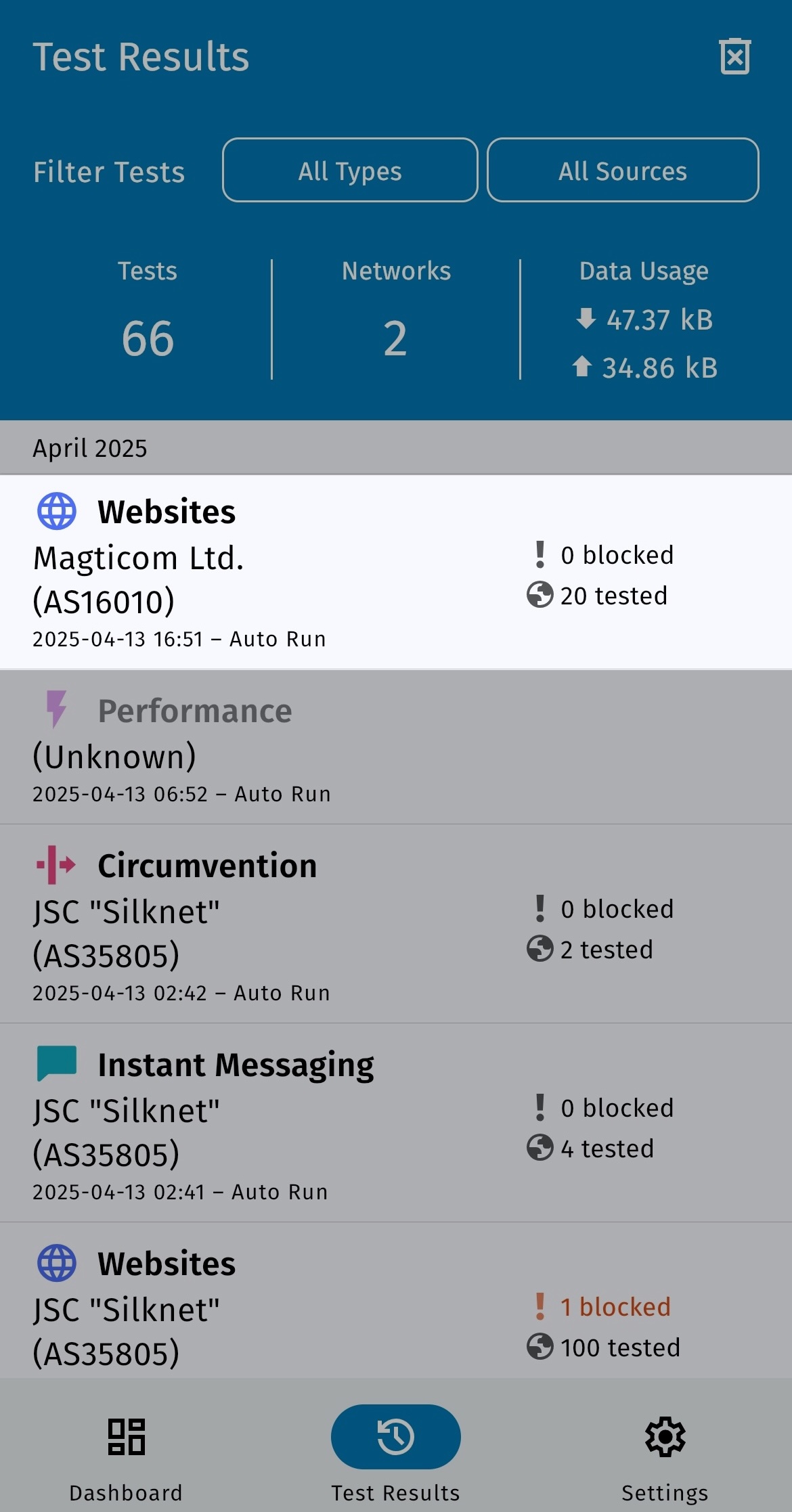The width and height of the screenshot is (792, 1512).
Task: Switch to the Dashboard tab
Action: tap(126, 1454)
